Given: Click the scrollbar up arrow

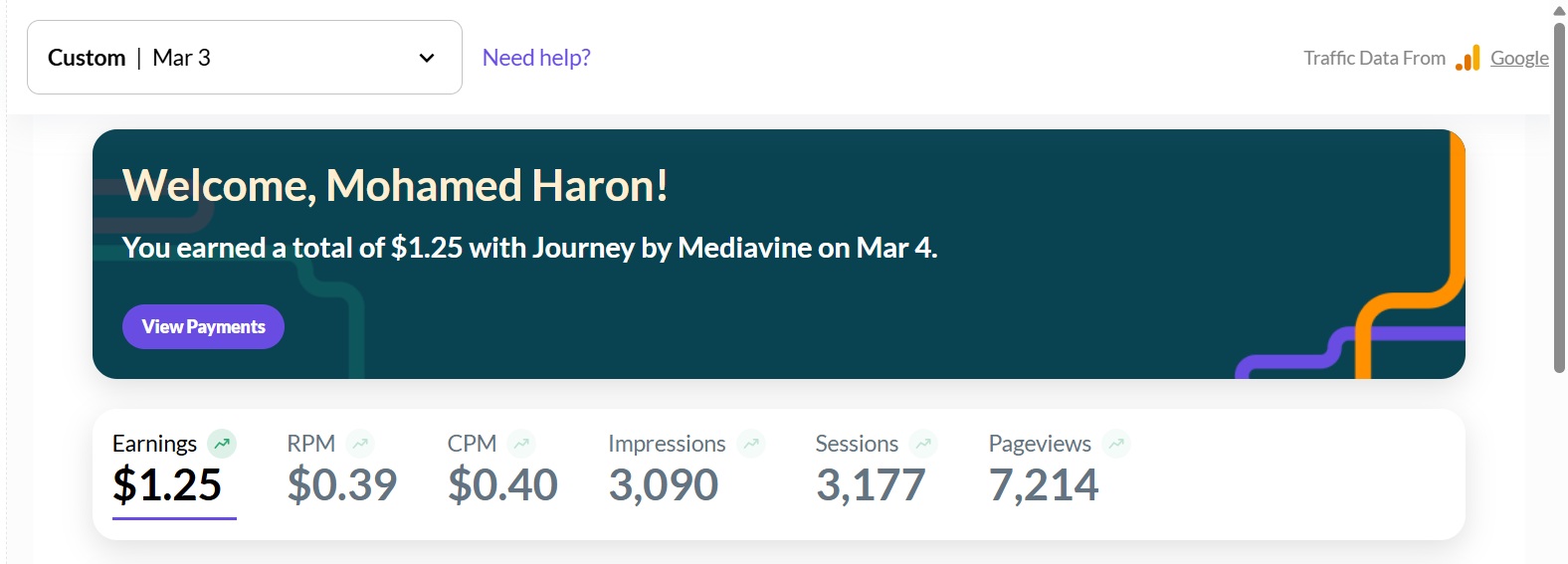Looking at the screenshot, I should click(1559, 10).
